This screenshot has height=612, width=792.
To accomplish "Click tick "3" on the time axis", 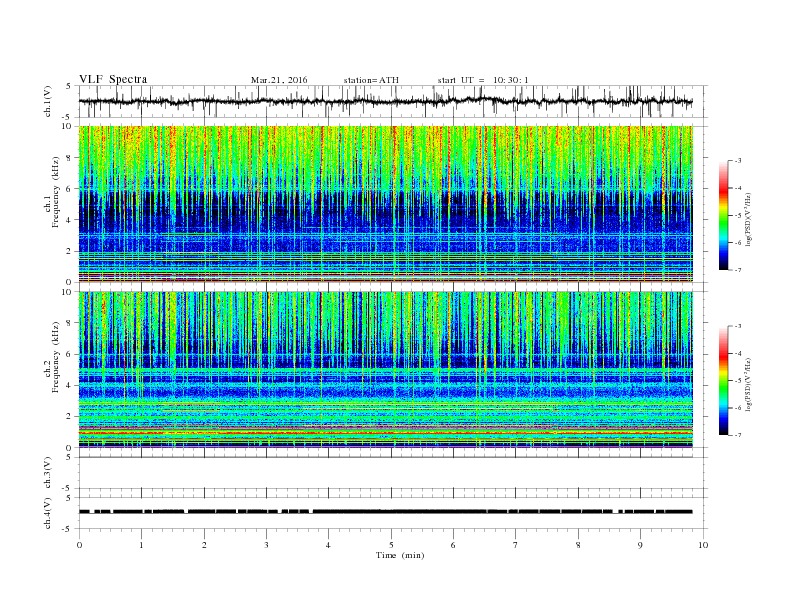I will [266, 545].
